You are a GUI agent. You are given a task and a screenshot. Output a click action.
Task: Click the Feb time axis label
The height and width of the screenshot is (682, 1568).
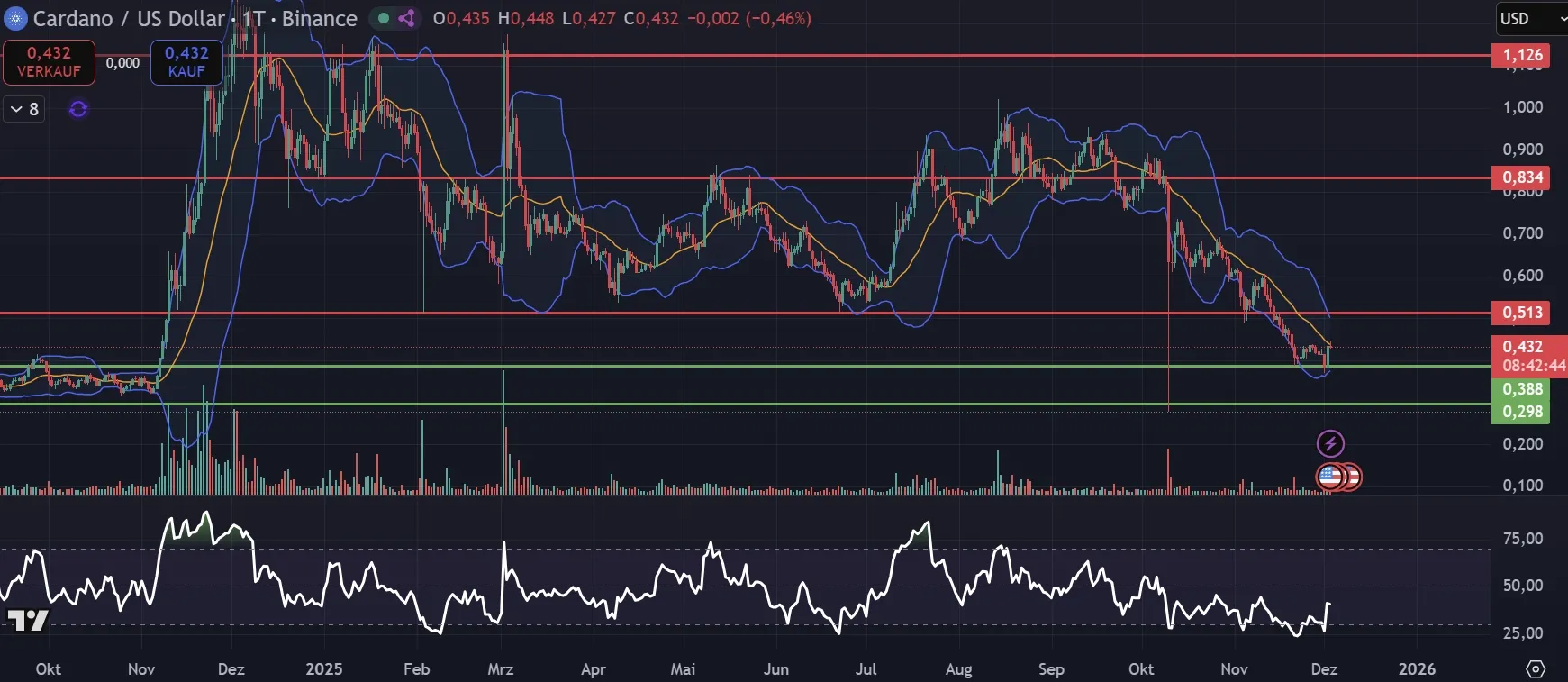coord(416,669)
